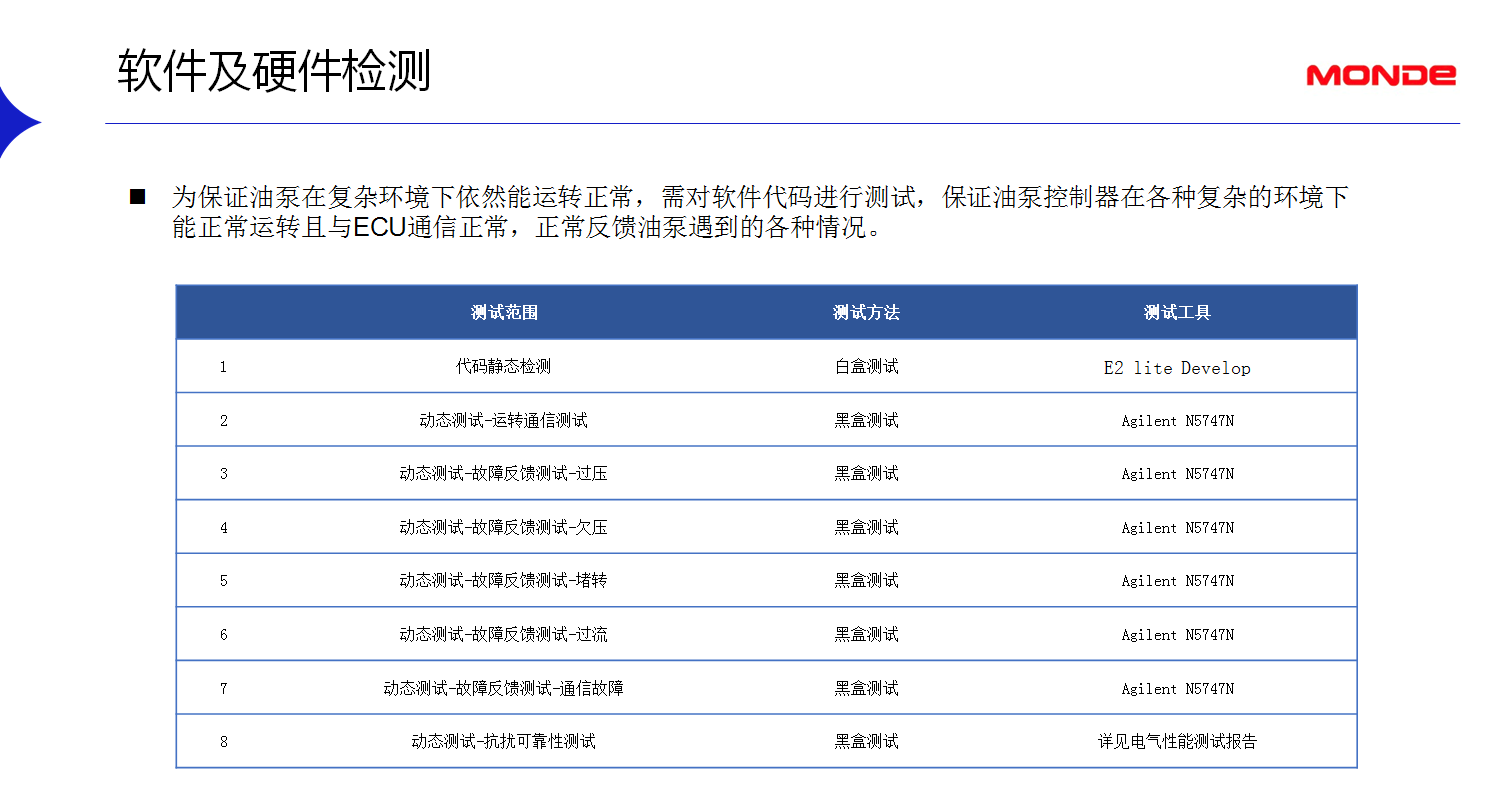This screenshot has height=806, width=1506.
Task: Click the 动态测试-故障反馈测试-欠压 cell
Action: point(504,528)
